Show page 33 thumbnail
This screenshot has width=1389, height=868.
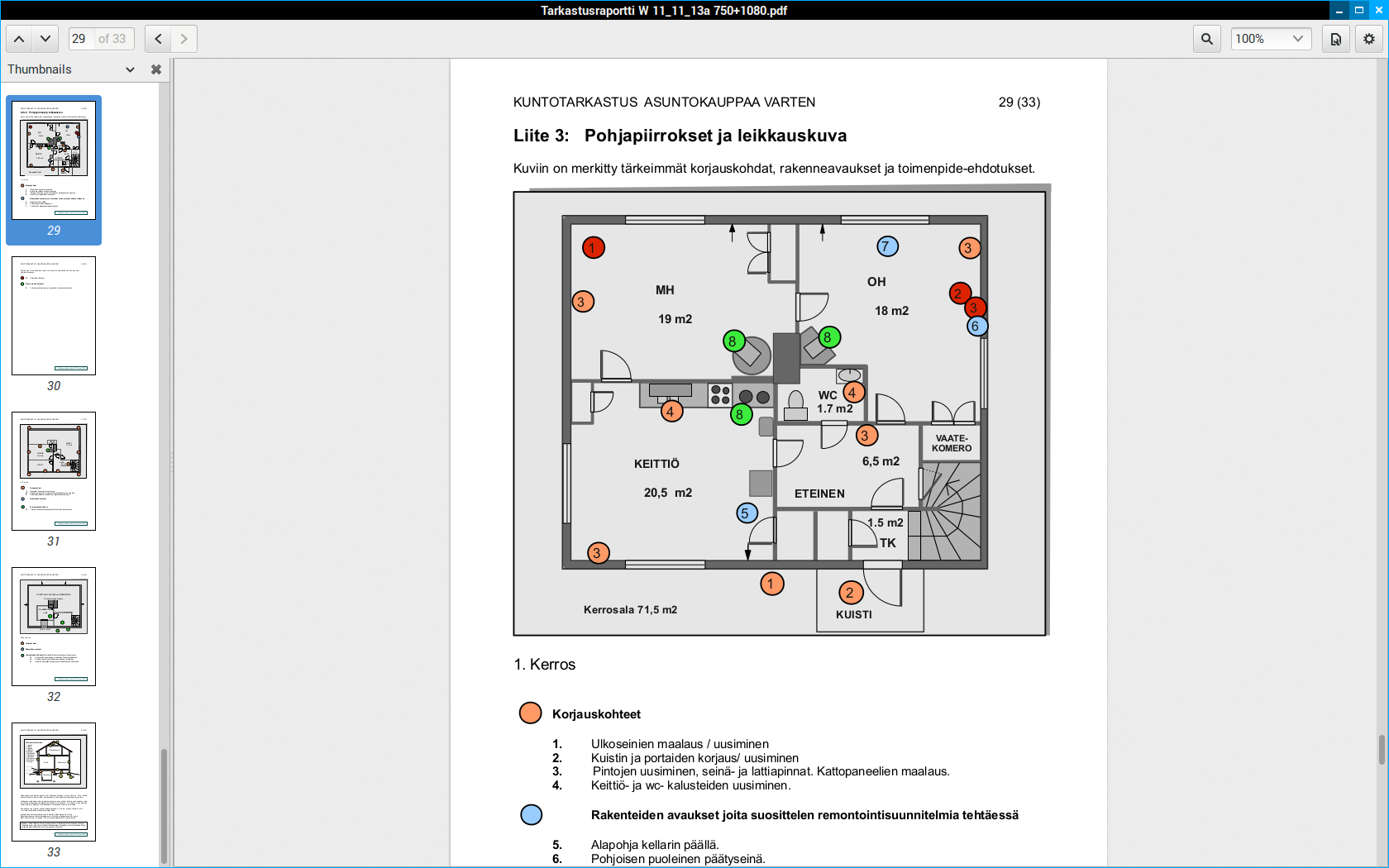click(x=54, y=782)
